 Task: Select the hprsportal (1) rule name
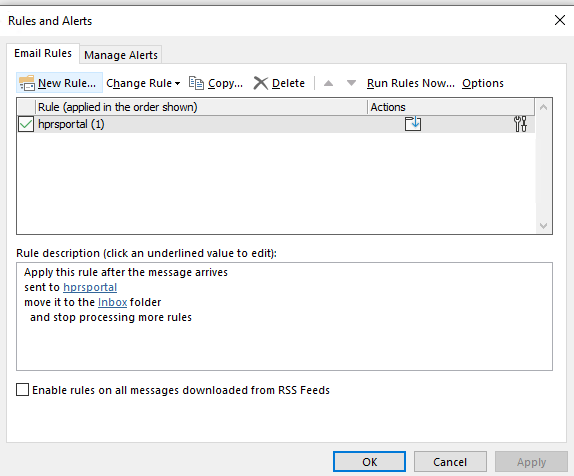click(x=71, y=124)
